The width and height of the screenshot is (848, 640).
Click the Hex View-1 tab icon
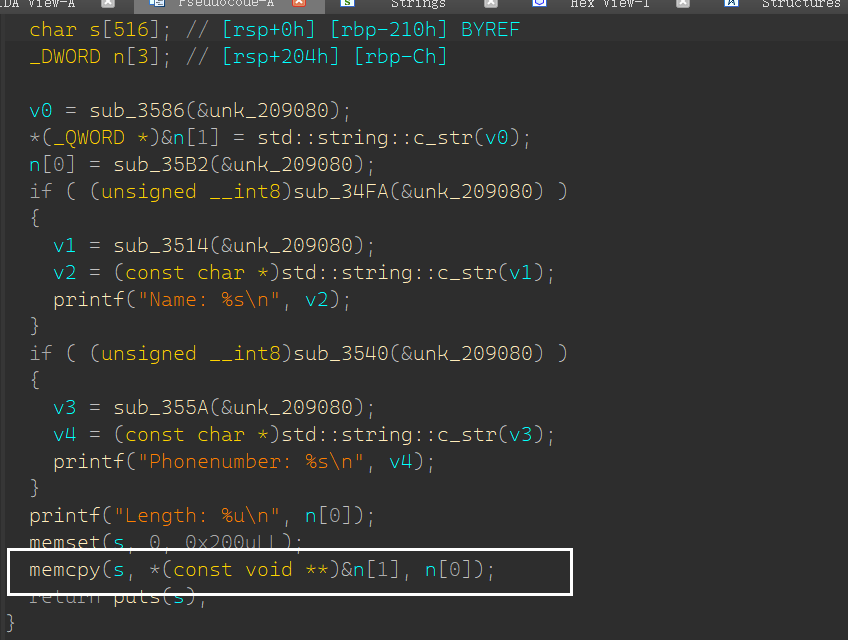(539, 4)
